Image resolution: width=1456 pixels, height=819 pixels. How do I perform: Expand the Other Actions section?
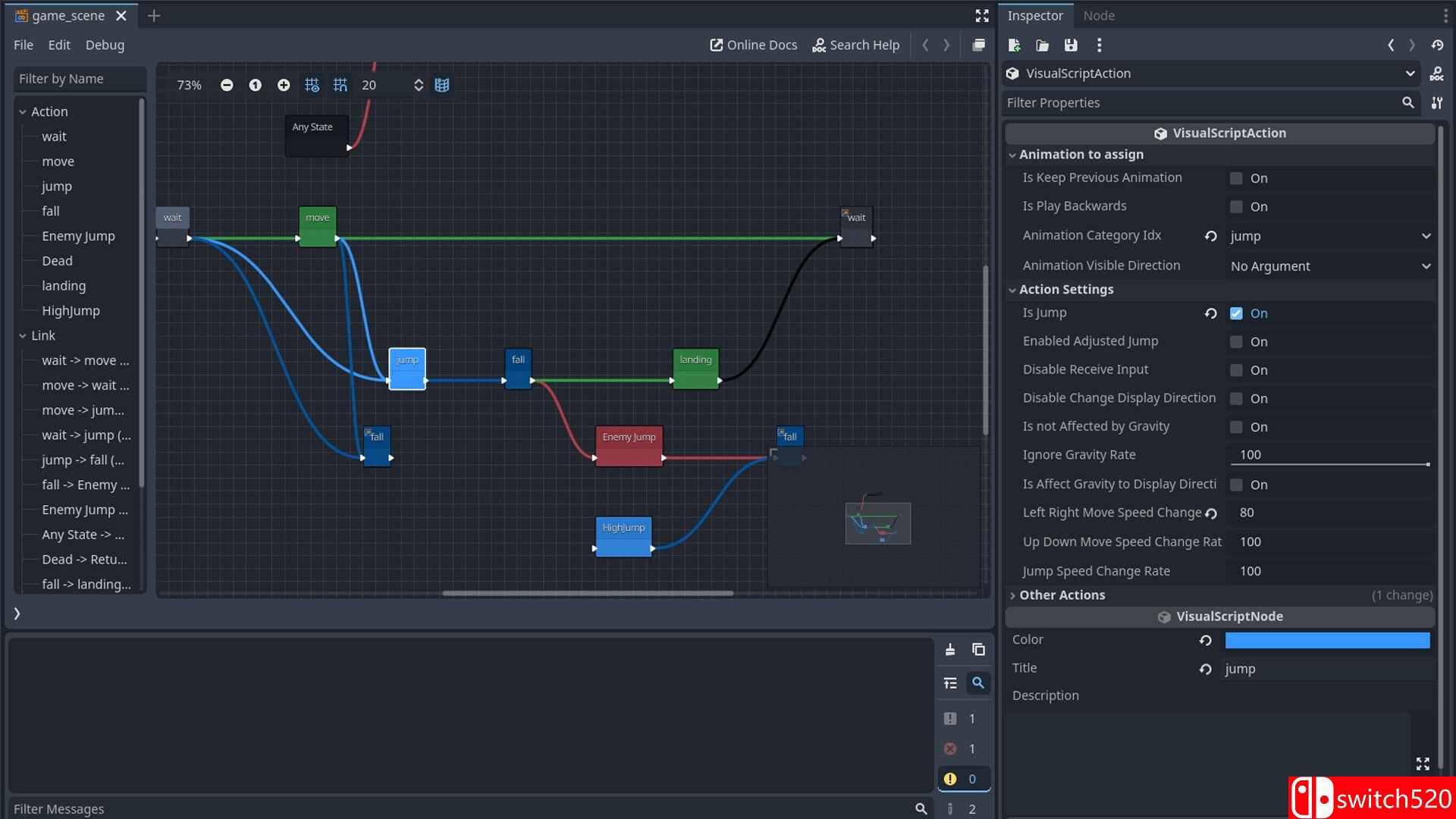pos(1062,595)
